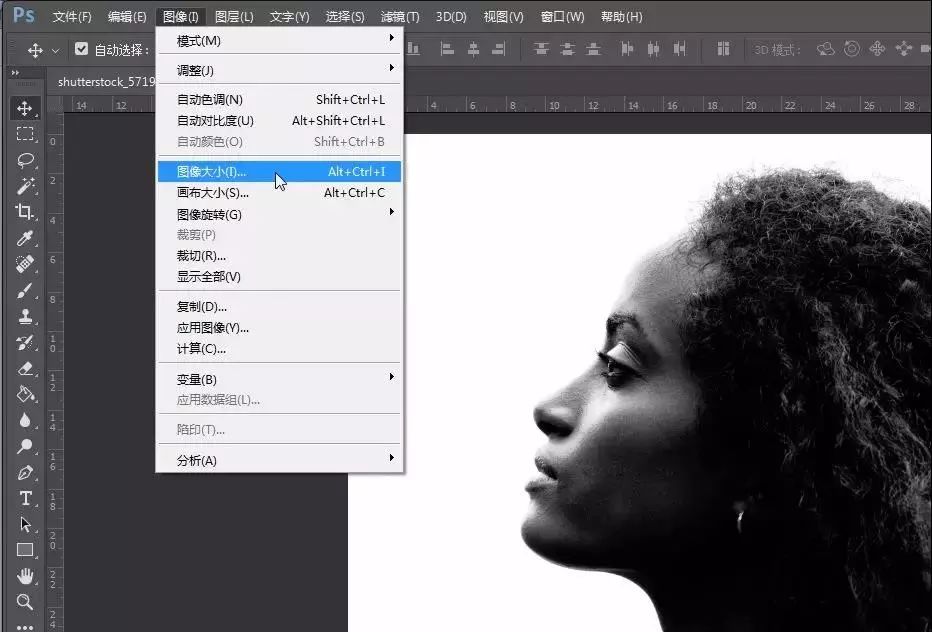The image size is (932, 632).
Task: Select the Magic Wand tool
Action: tap(25, 186)
